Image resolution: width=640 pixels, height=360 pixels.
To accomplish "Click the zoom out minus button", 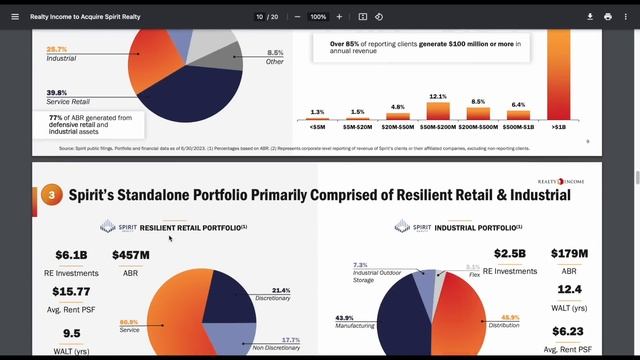I will tap(297, 17).
